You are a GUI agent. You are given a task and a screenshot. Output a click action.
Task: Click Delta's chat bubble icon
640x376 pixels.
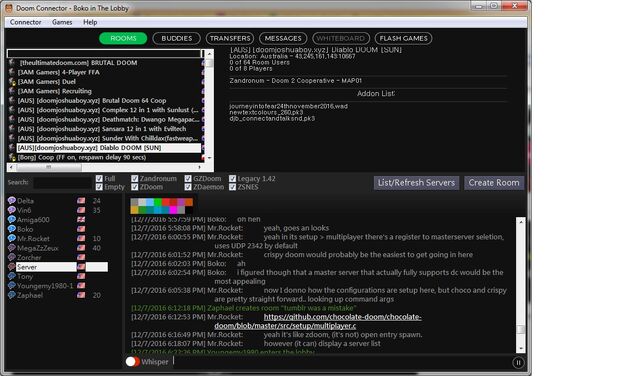[11, 200]
